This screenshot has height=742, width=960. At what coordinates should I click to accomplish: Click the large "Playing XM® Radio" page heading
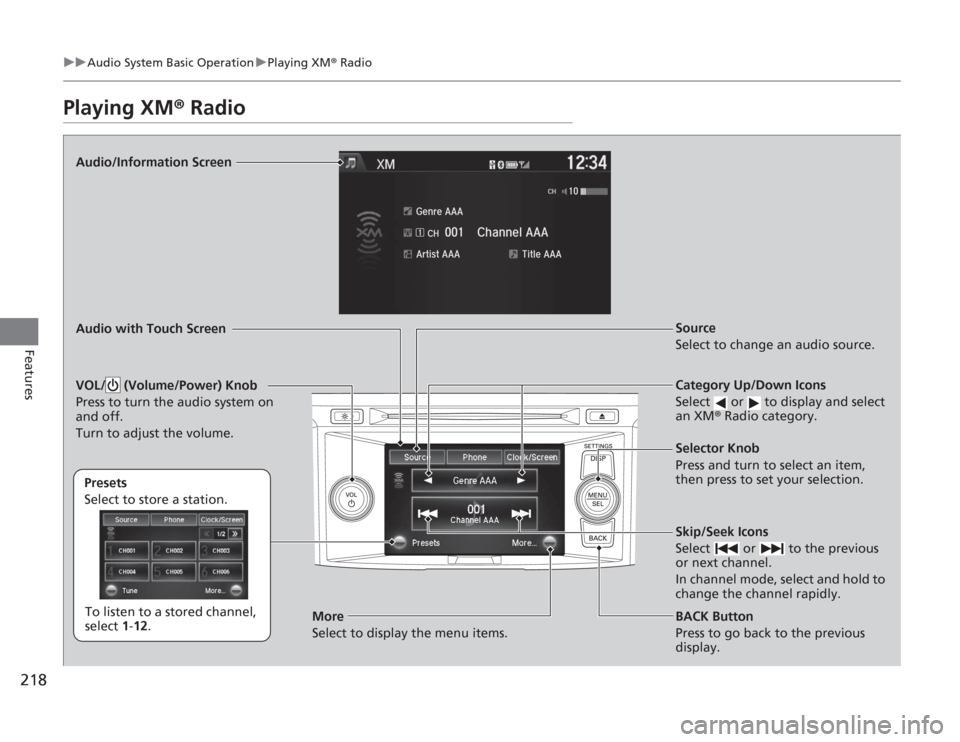(154, 108)
